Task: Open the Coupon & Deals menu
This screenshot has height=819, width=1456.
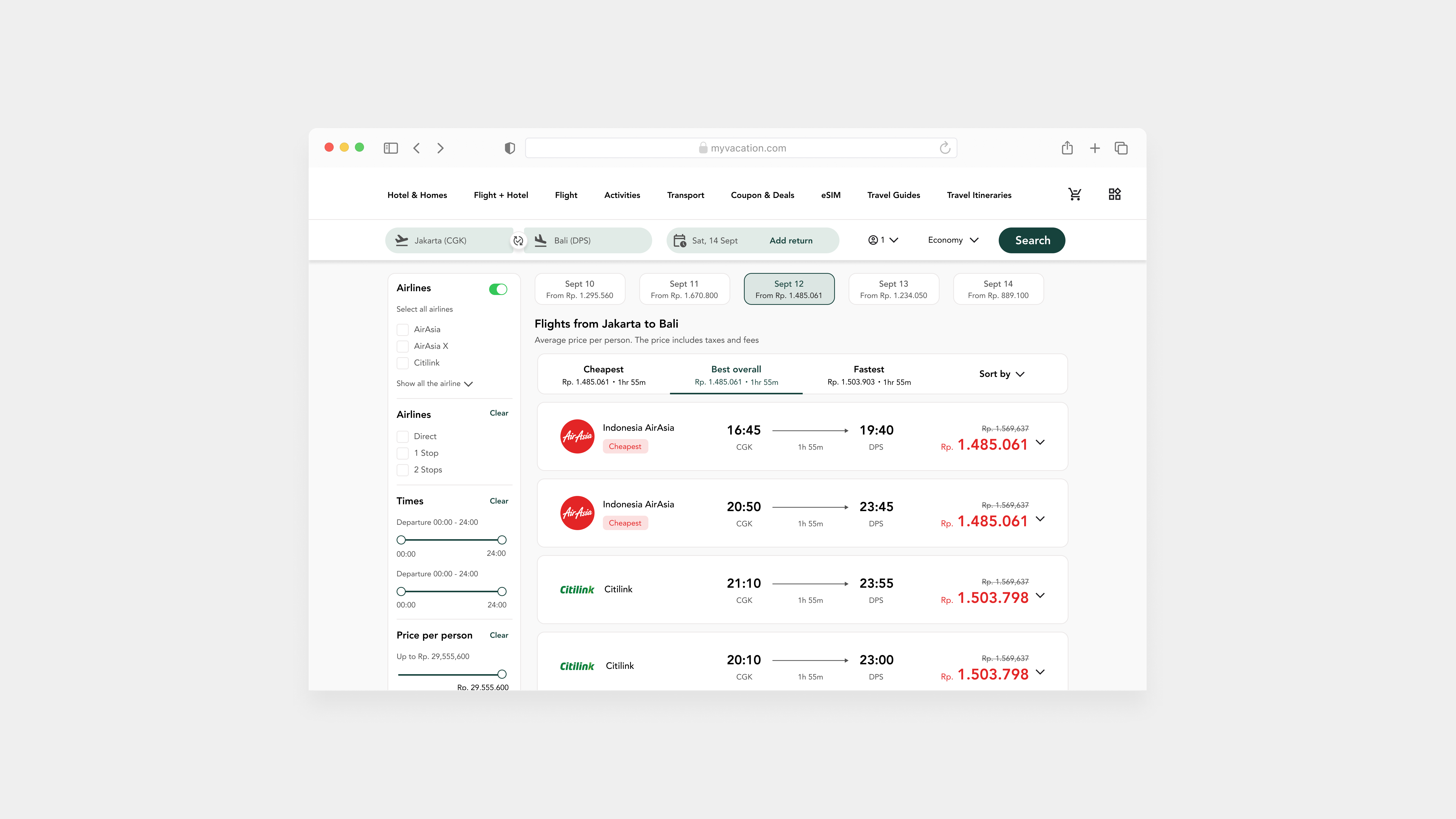Action: [x=762, y=195]
